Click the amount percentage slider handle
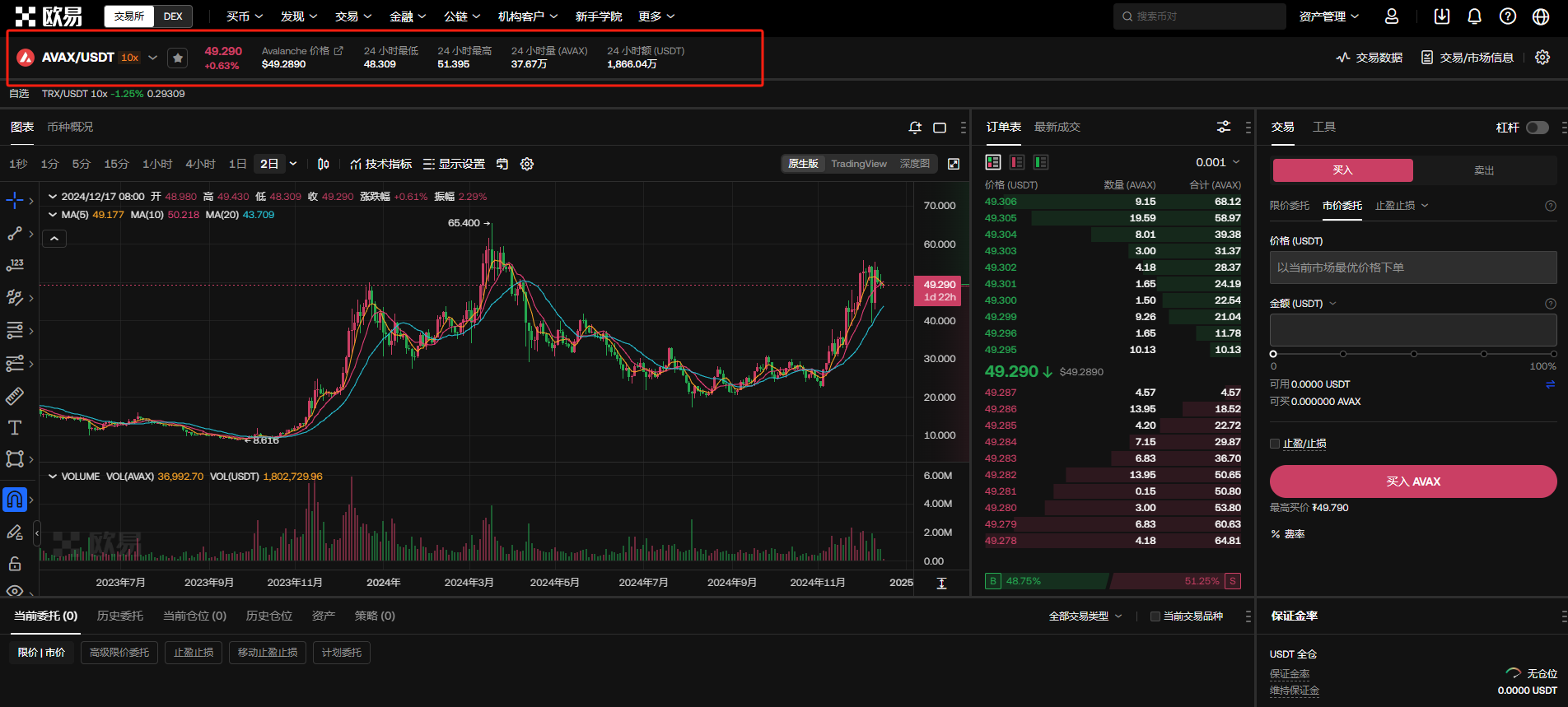 point(1273,354)
